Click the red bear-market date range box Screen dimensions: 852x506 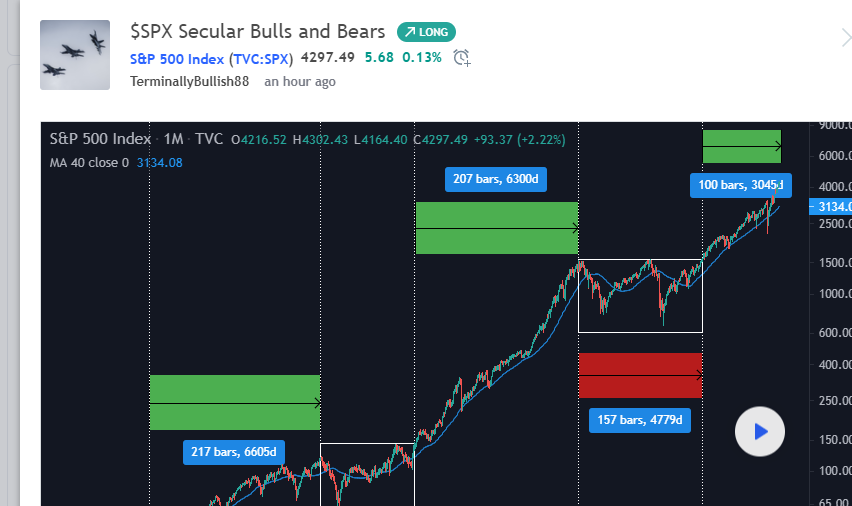640,375
